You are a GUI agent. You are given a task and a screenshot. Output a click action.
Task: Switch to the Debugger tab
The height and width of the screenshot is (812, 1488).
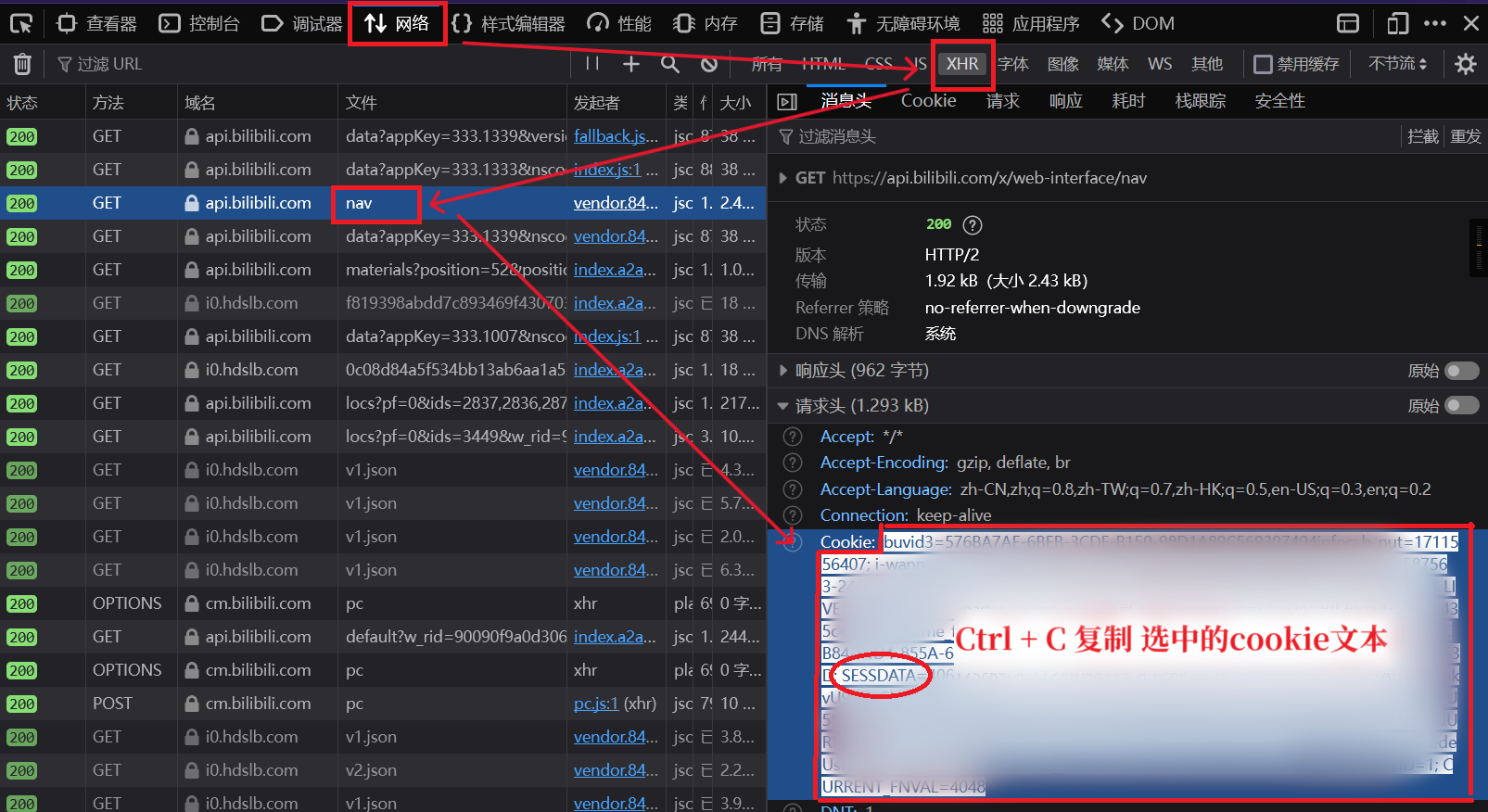click(x=302, y=23)
